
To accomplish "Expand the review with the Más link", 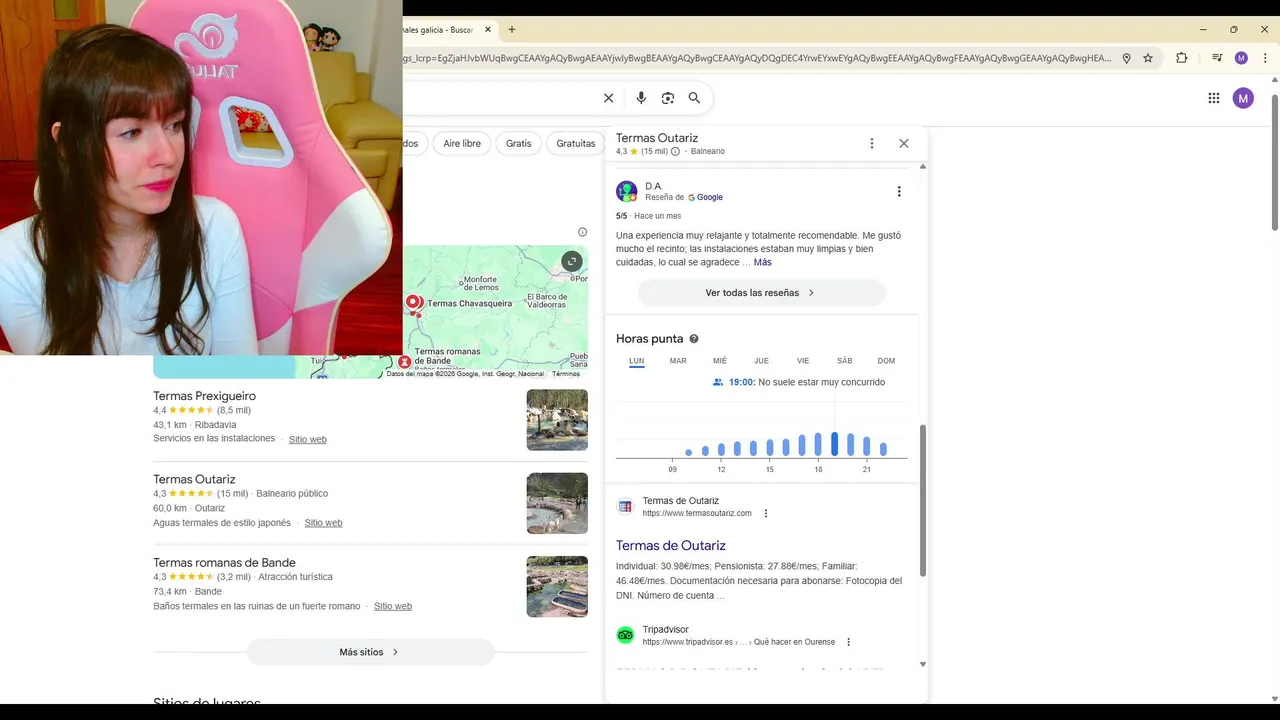I will (x=763, y=262).
